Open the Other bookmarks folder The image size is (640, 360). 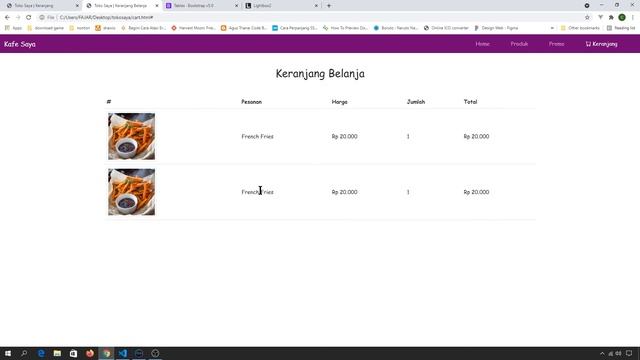(580, 28)
